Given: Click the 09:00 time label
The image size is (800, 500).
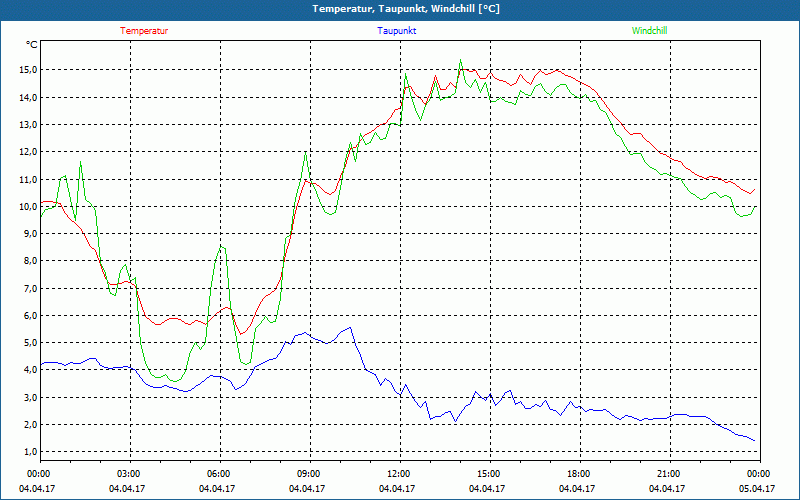Looking at the screenshot, I should [x=307, y=474].
